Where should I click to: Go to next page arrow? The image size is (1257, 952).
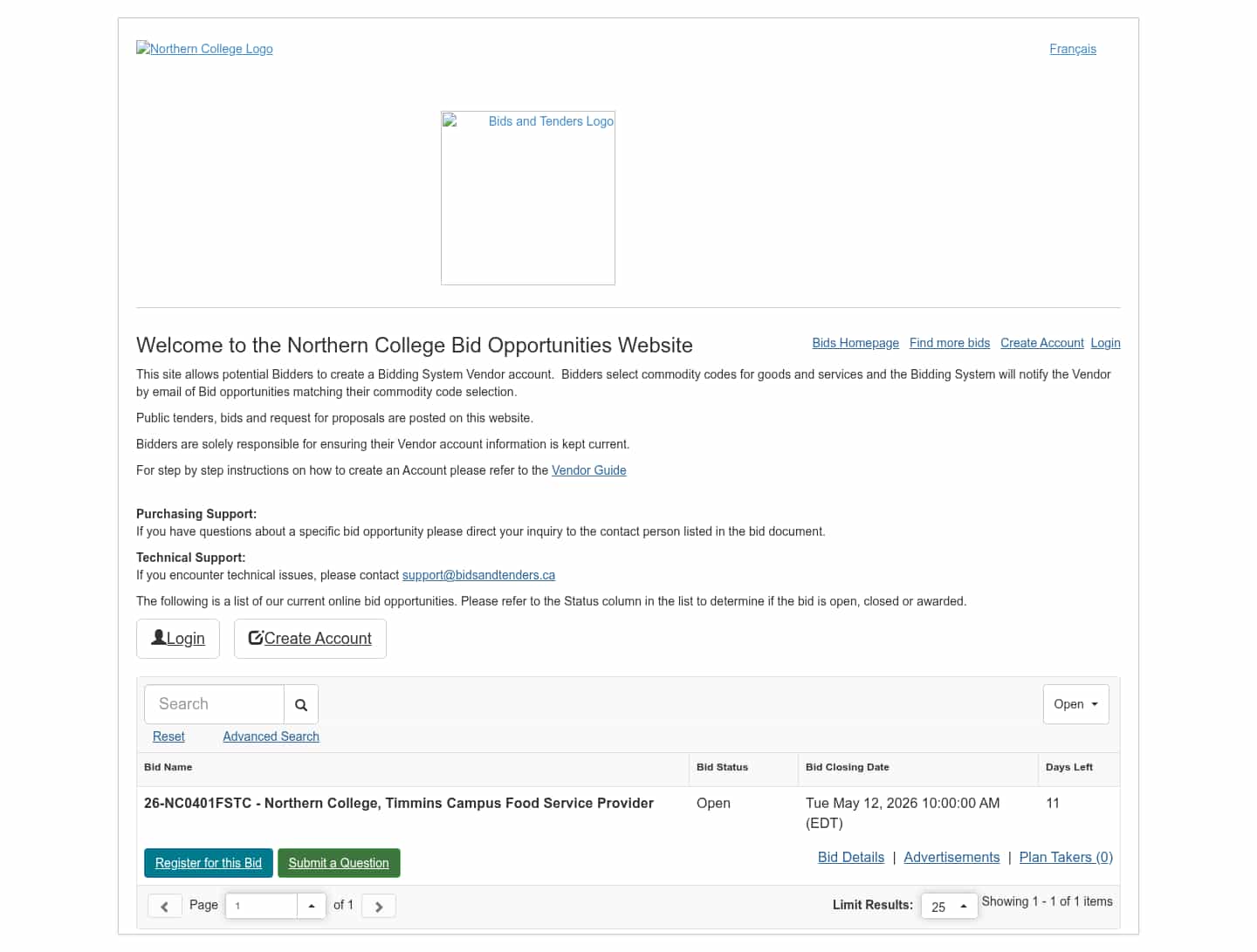point(379,906)
